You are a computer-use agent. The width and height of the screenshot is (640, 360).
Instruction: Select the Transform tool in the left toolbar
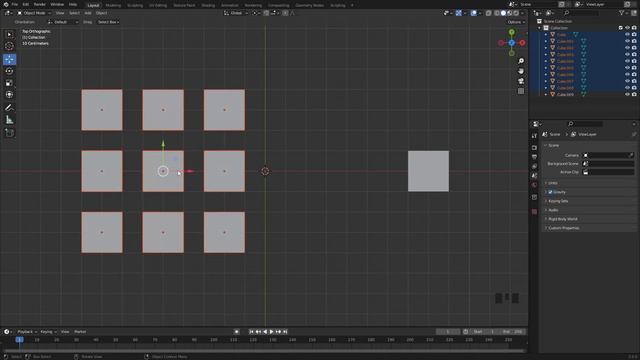(x=9, y=95)
